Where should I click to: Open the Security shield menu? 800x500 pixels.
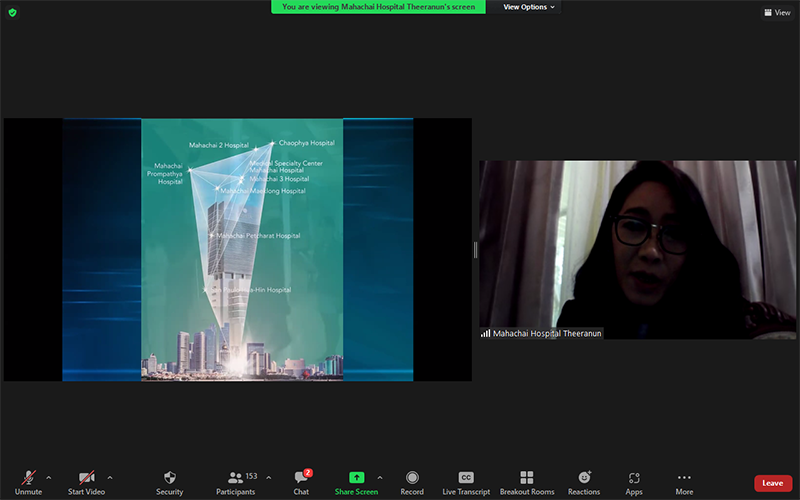pyautogui.click(x=169, y=483)
